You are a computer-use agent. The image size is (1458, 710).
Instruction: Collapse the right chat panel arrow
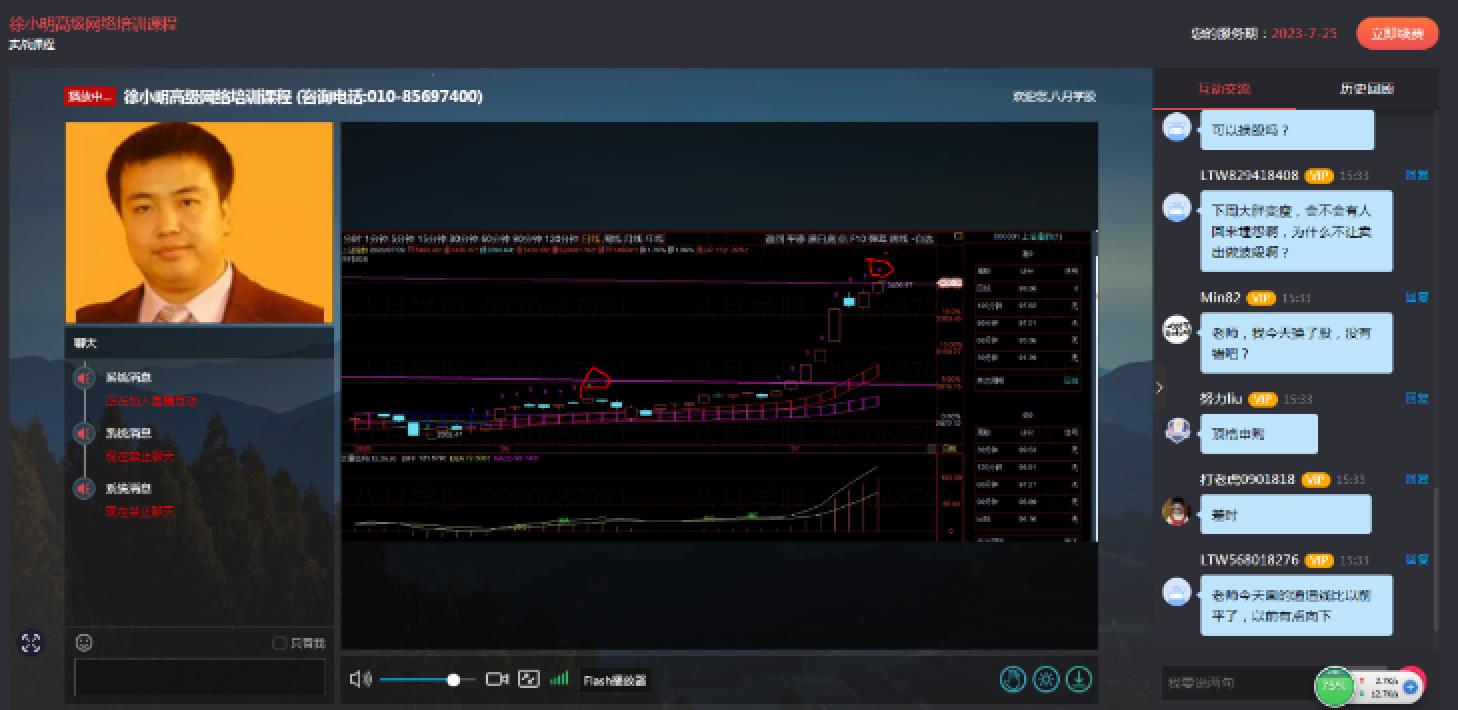point(1160,387)
